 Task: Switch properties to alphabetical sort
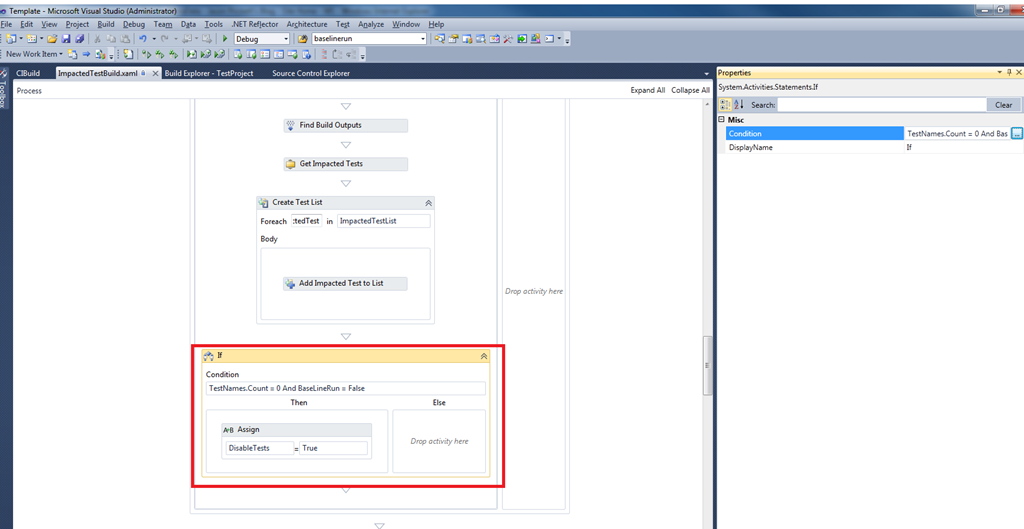pos(739,104)
